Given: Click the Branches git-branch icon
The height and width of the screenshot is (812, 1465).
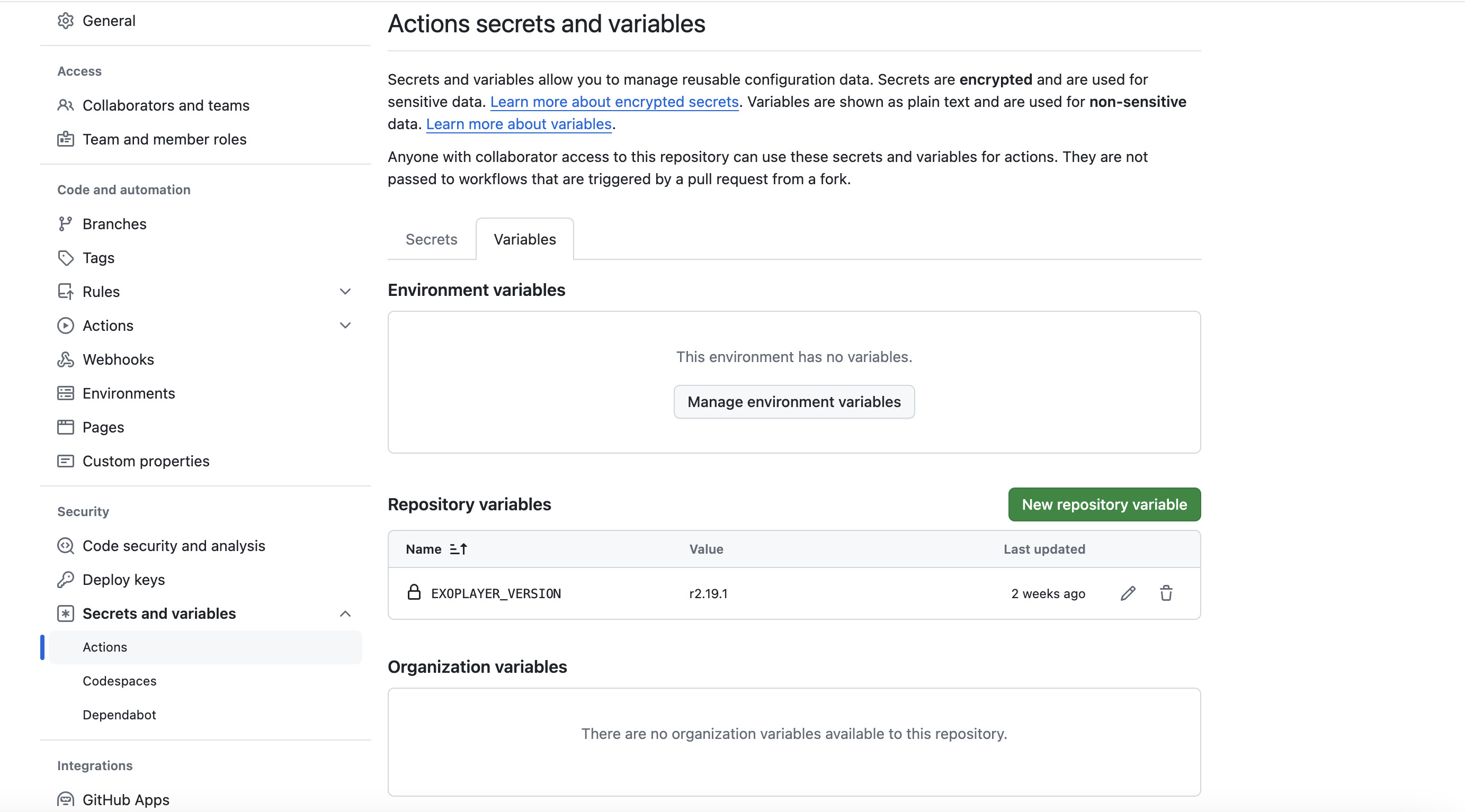Looking at the screenshot, I should point(65,224).
